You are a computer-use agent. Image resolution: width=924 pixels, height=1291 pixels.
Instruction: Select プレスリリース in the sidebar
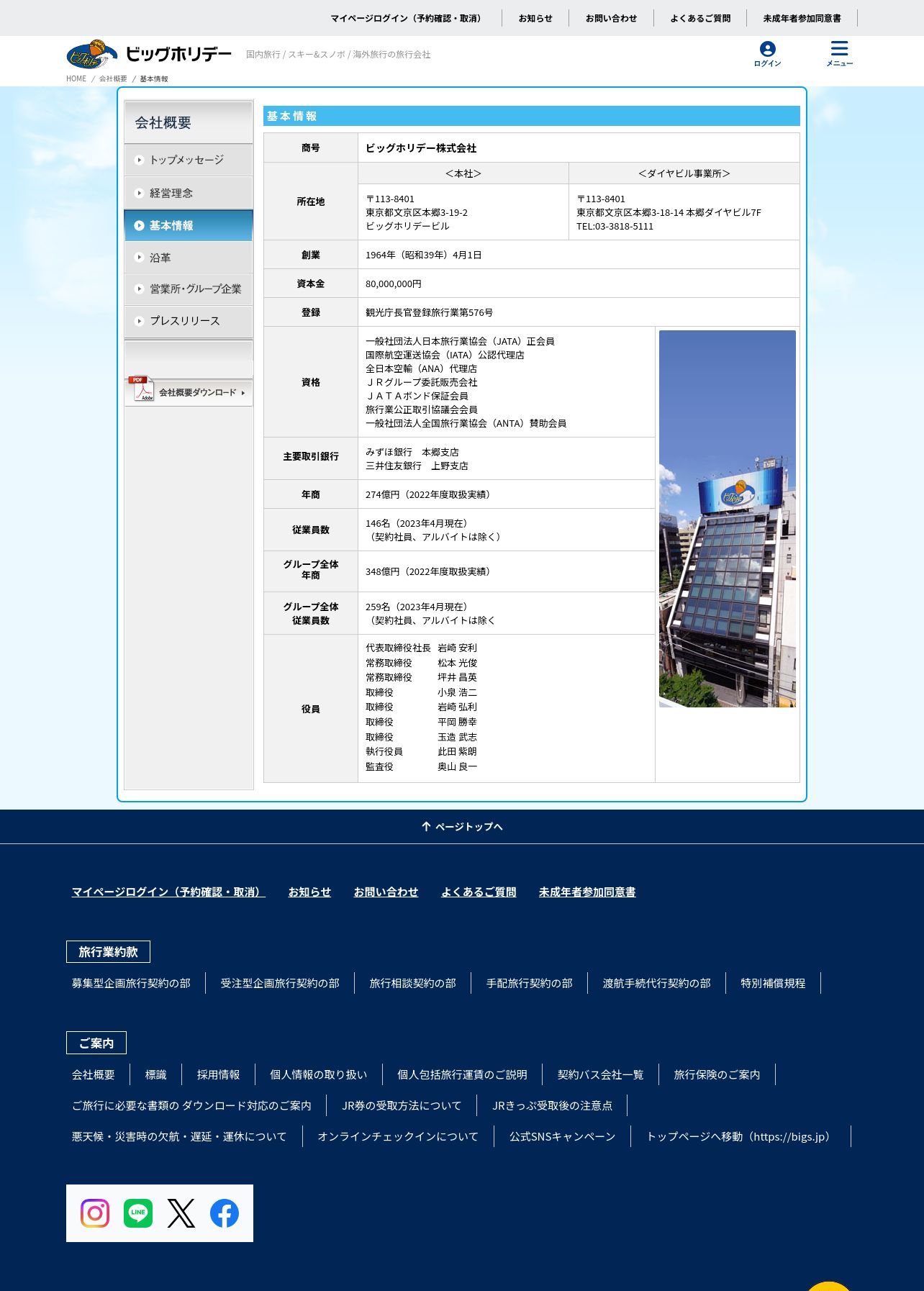189,321
